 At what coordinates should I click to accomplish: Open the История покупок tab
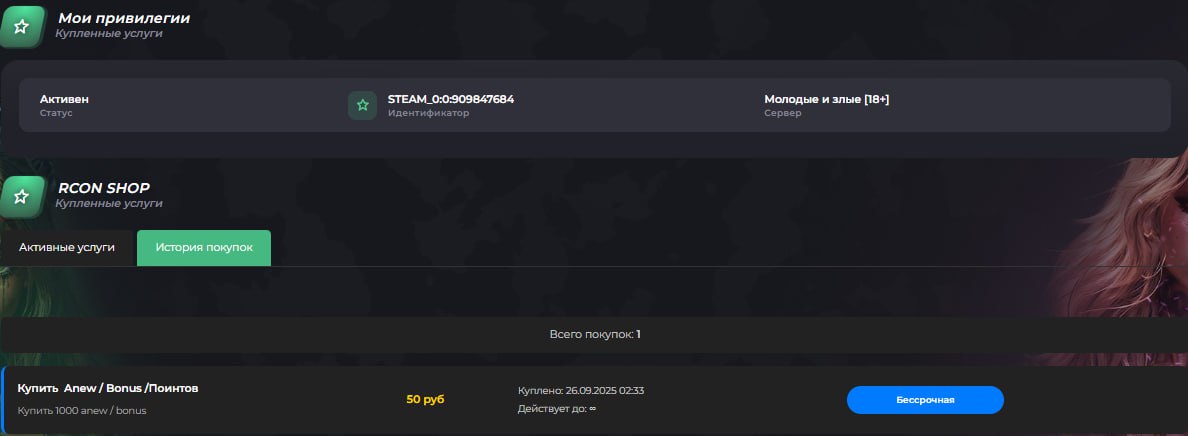point(204,247)
